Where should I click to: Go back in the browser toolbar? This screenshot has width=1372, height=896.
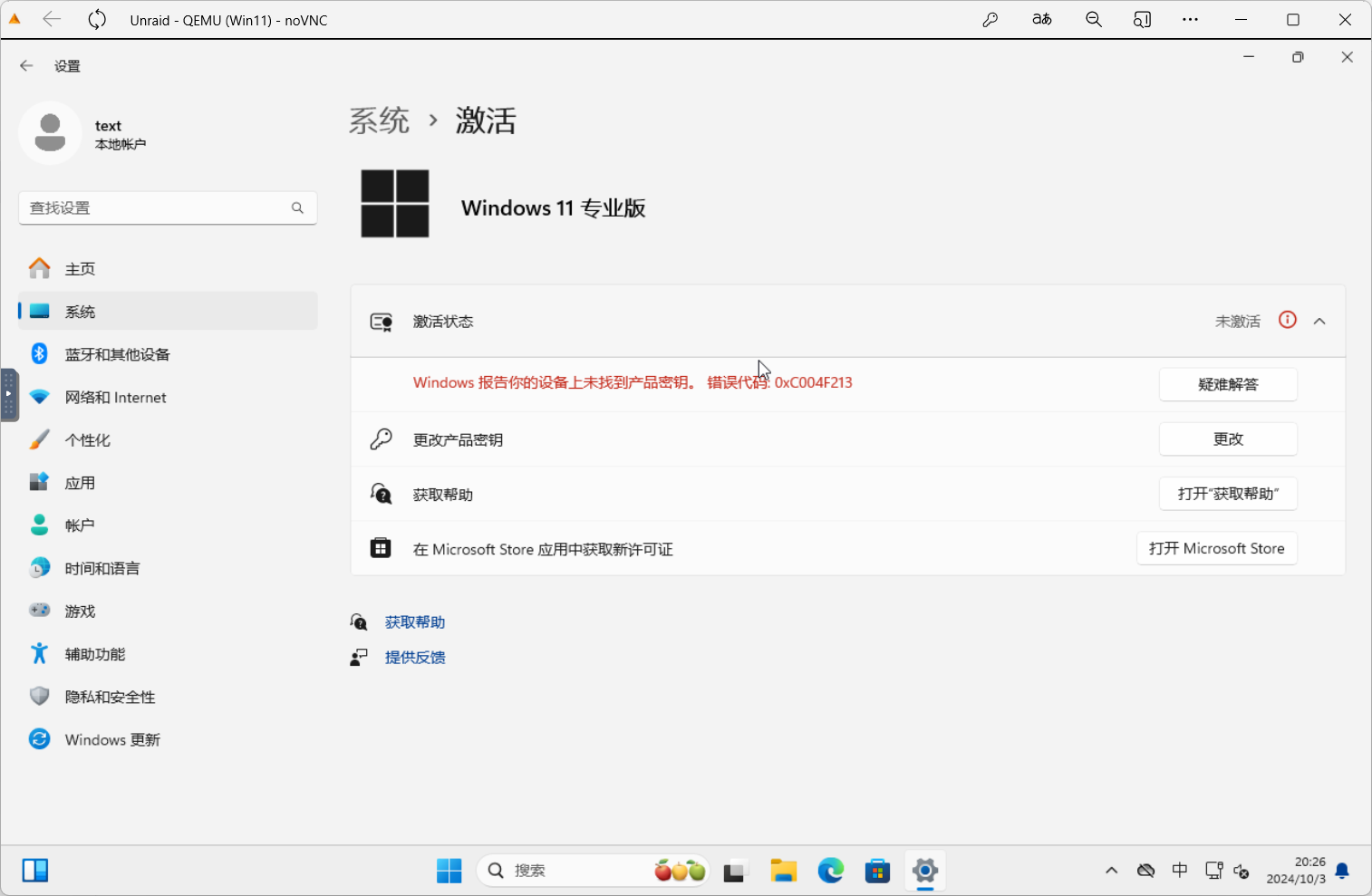click(52, 19)
